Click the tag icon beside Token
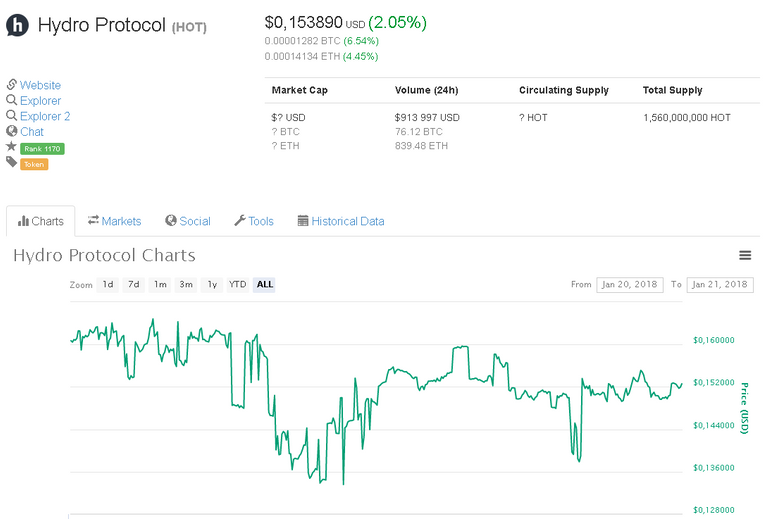768x519 pixels. pos(12,162)
